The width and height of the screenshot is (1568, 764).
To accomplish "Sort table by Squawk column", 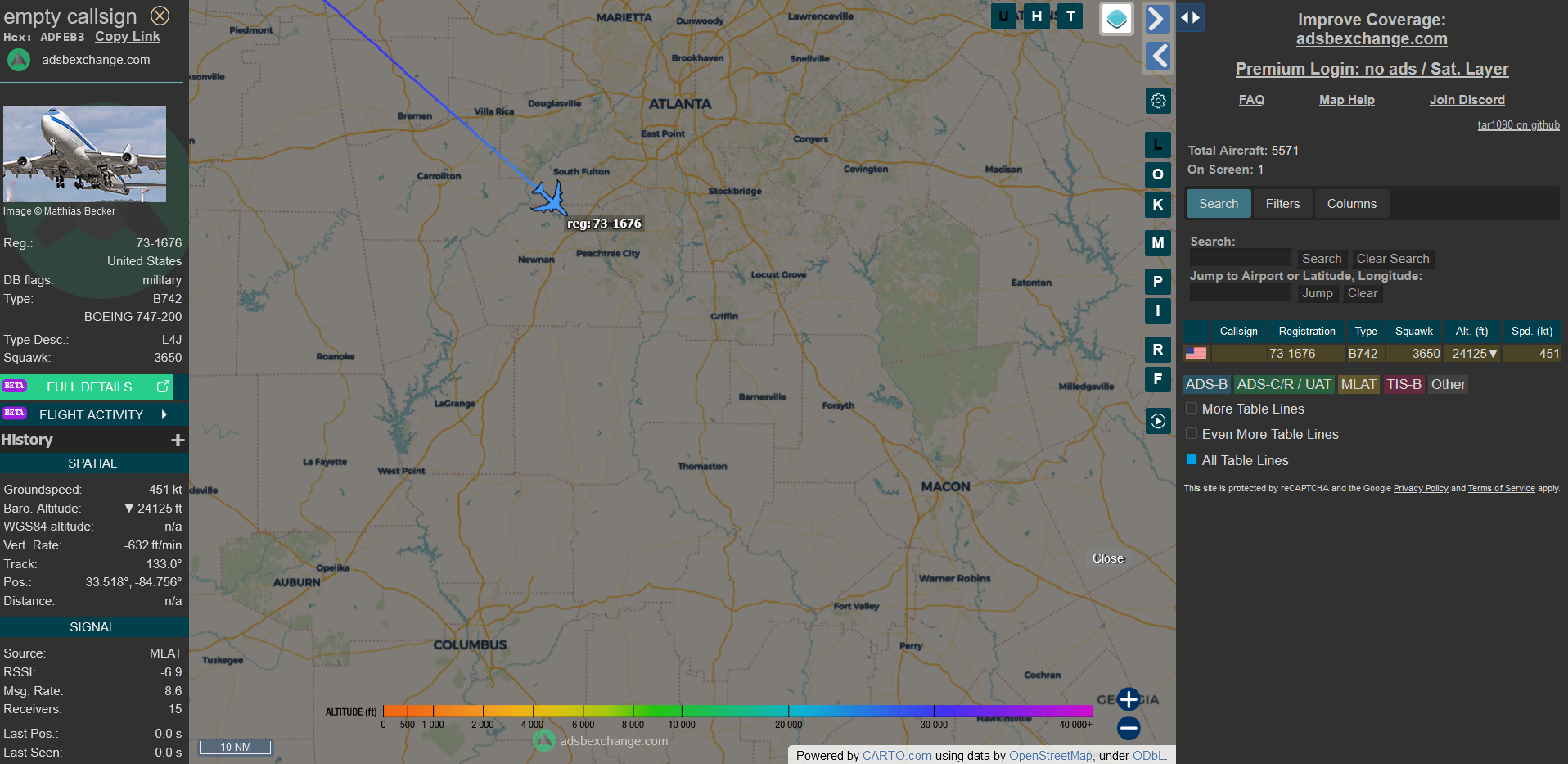I will pos(1414,332).
